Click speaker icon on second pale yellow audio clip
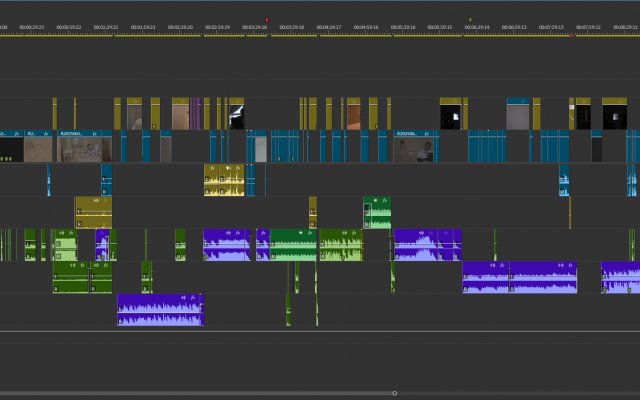 point(228,168)
